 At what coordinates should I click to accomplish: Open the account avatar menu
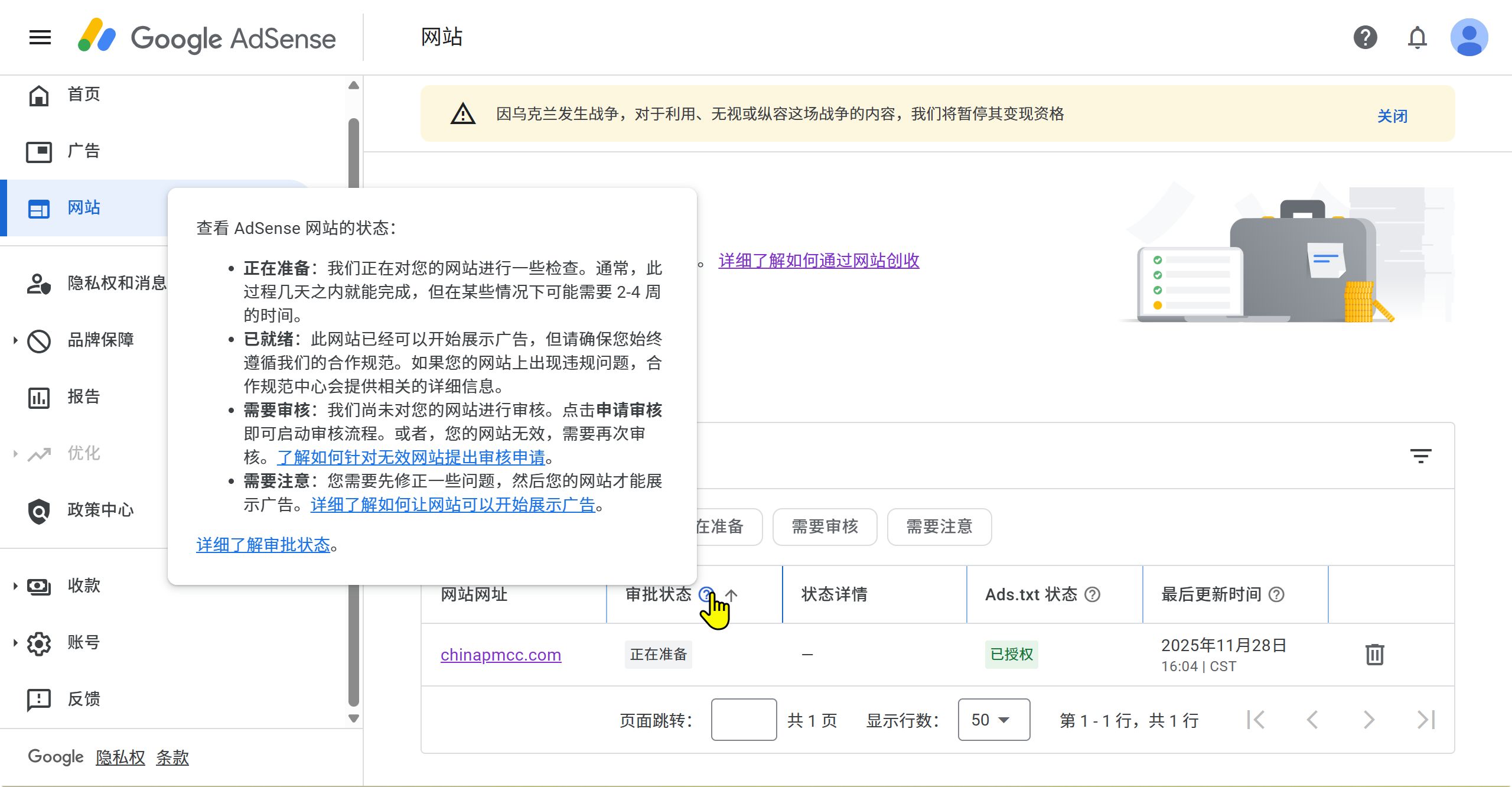1469,38
